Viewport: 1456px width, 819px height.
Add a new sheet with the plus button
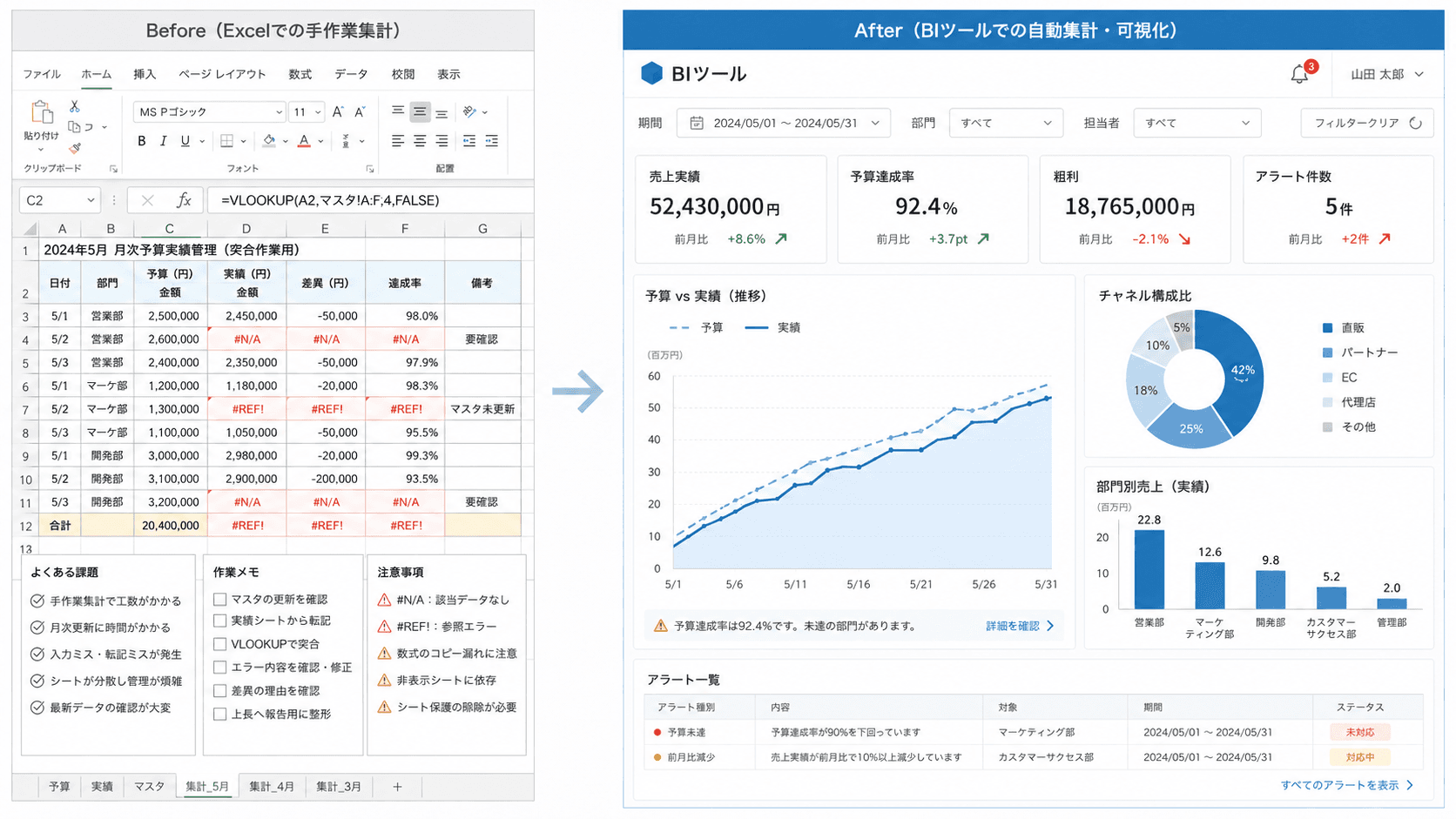tap(397, 787)
